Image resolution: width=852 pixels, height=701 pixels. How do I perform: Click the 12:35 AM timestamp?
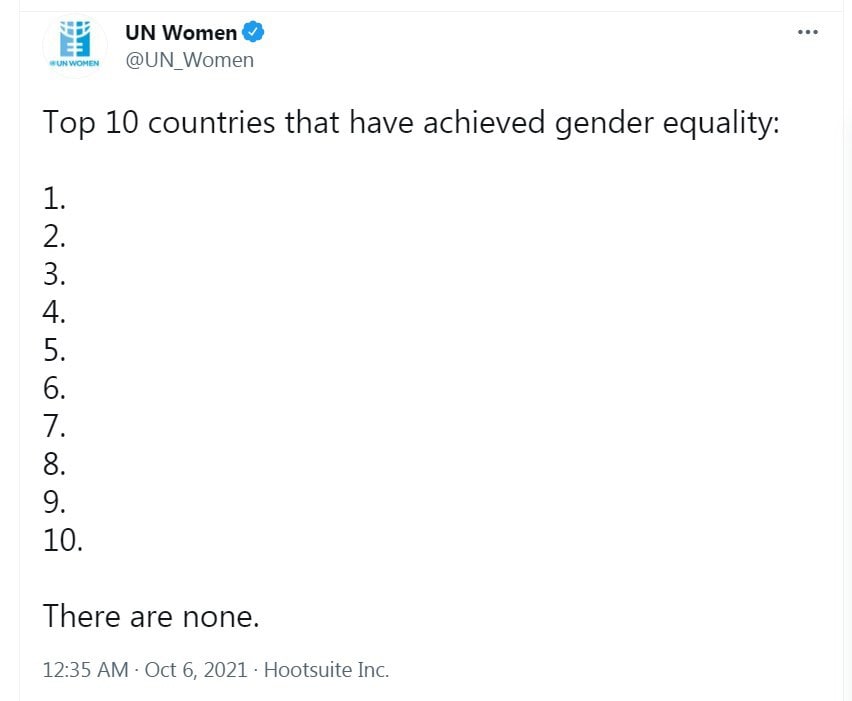tap(85, 669)
